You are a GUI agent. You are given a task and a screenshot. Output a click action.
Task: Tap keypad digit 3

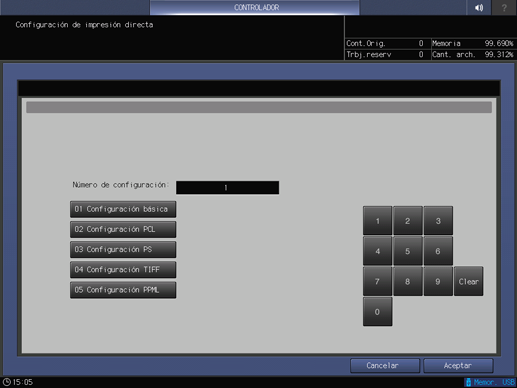[x=438, y=221]
